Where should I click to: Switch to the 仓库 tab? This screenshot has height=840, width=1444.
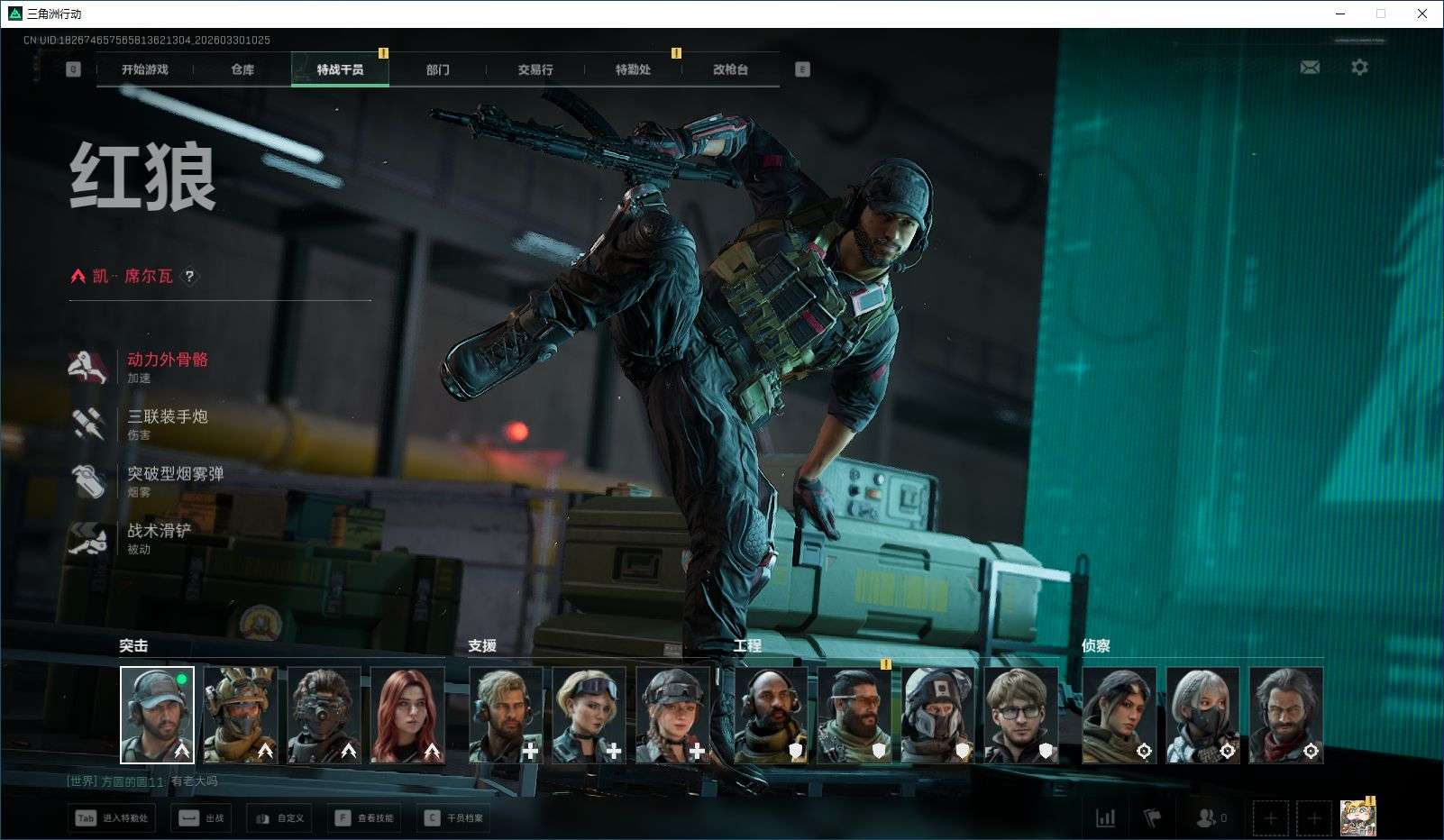tap(242, 69)
